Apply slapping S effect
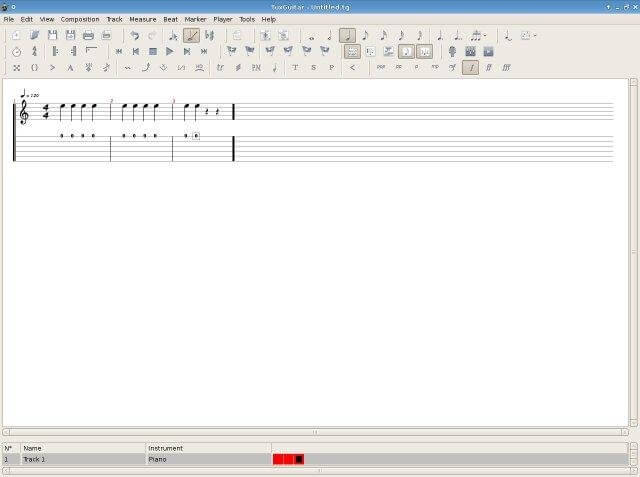640x477 pixels. click(313, 68)
